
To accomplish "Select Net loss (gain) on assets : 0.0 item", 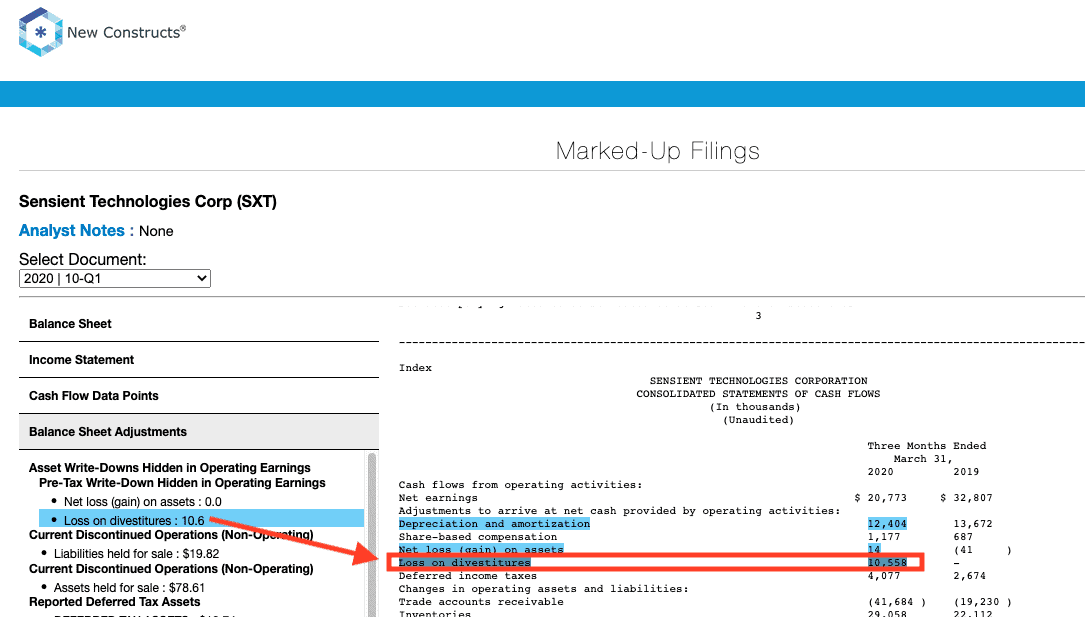I will 143,501.
